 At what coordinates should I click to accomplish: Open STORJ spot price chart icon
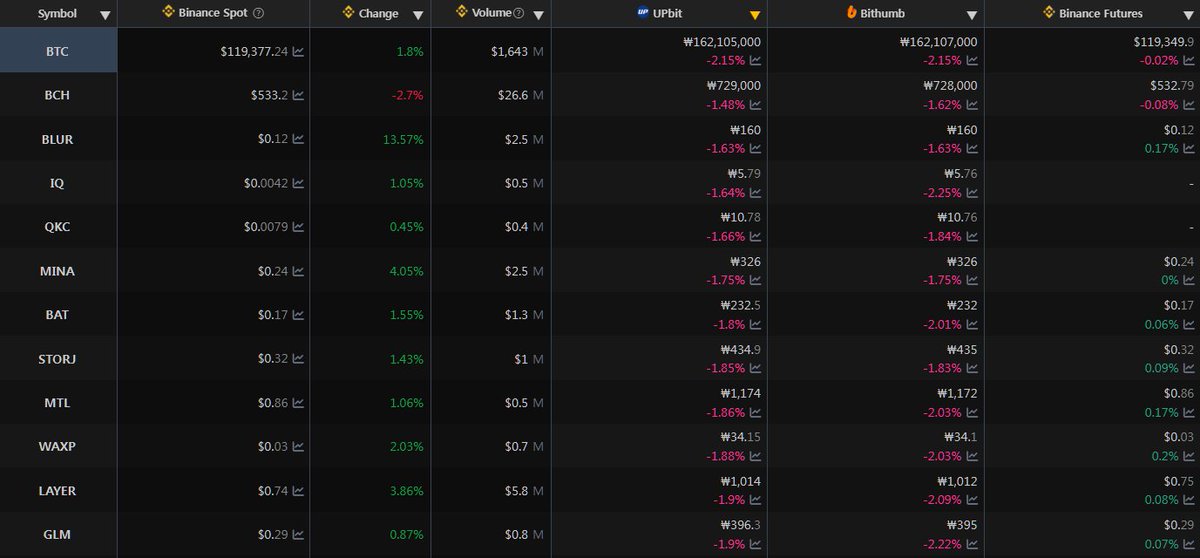(298, 359)
